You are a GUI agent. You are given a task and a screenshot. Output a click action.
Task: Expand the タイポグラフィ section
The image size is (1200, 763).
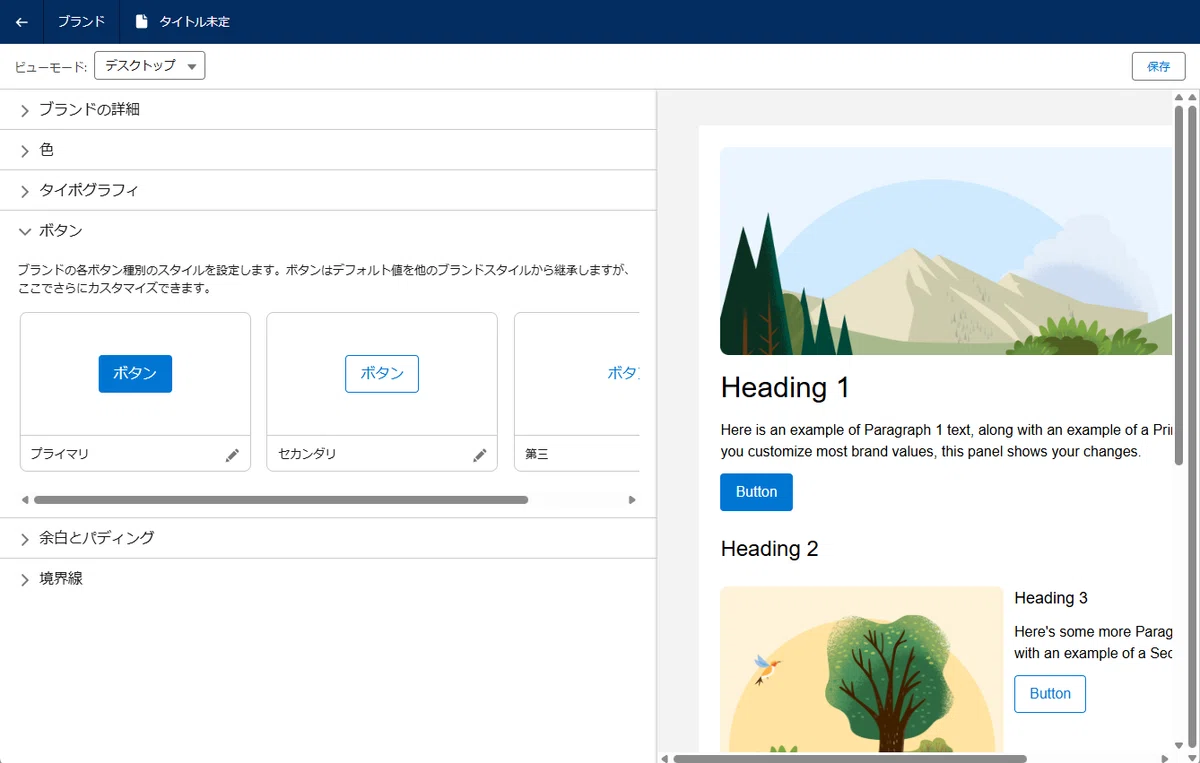point(328,190)
